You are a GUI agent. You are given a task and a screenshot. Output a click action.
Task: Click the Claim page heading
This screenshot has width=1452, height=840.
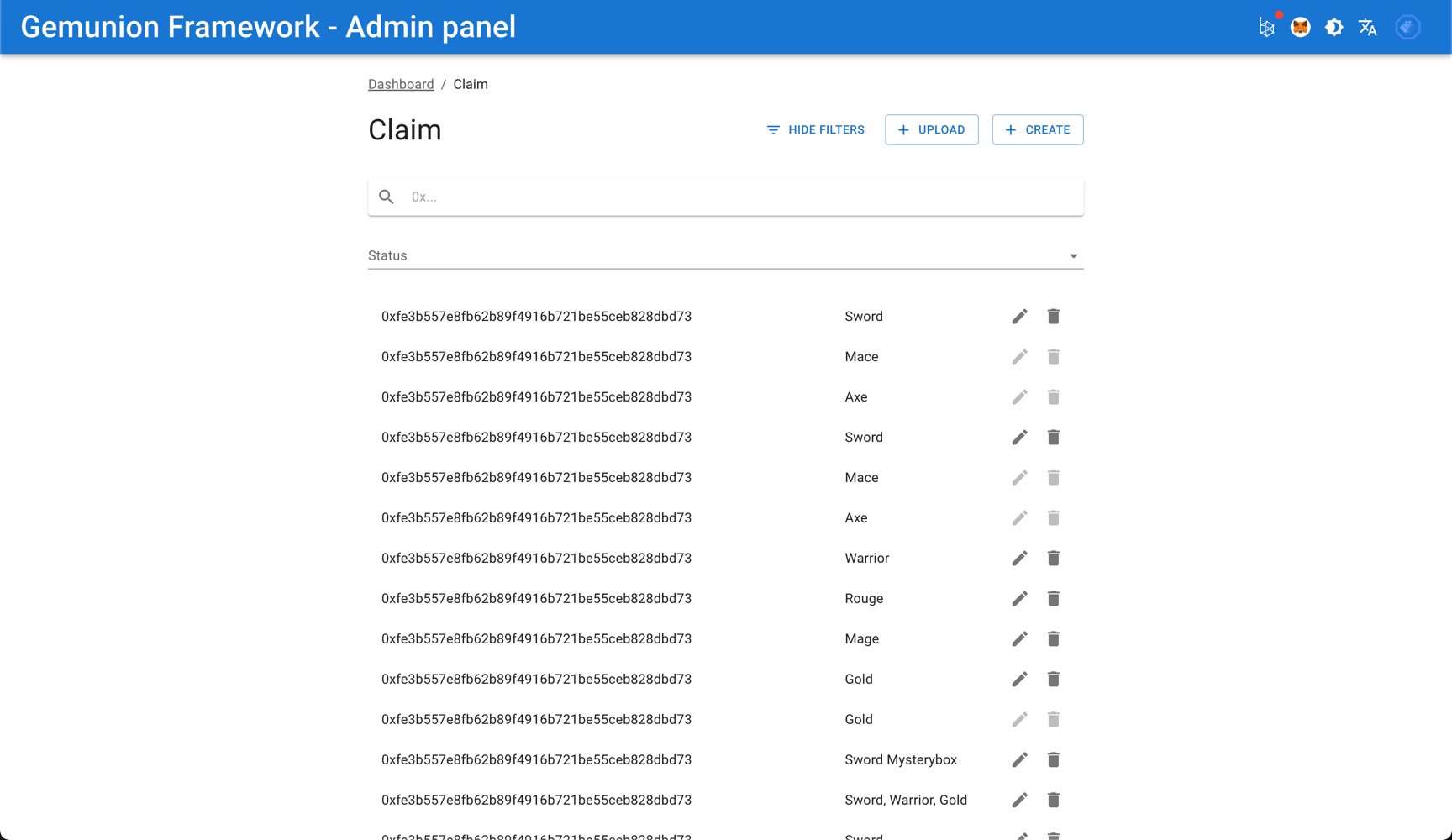(x=405, y=130)
